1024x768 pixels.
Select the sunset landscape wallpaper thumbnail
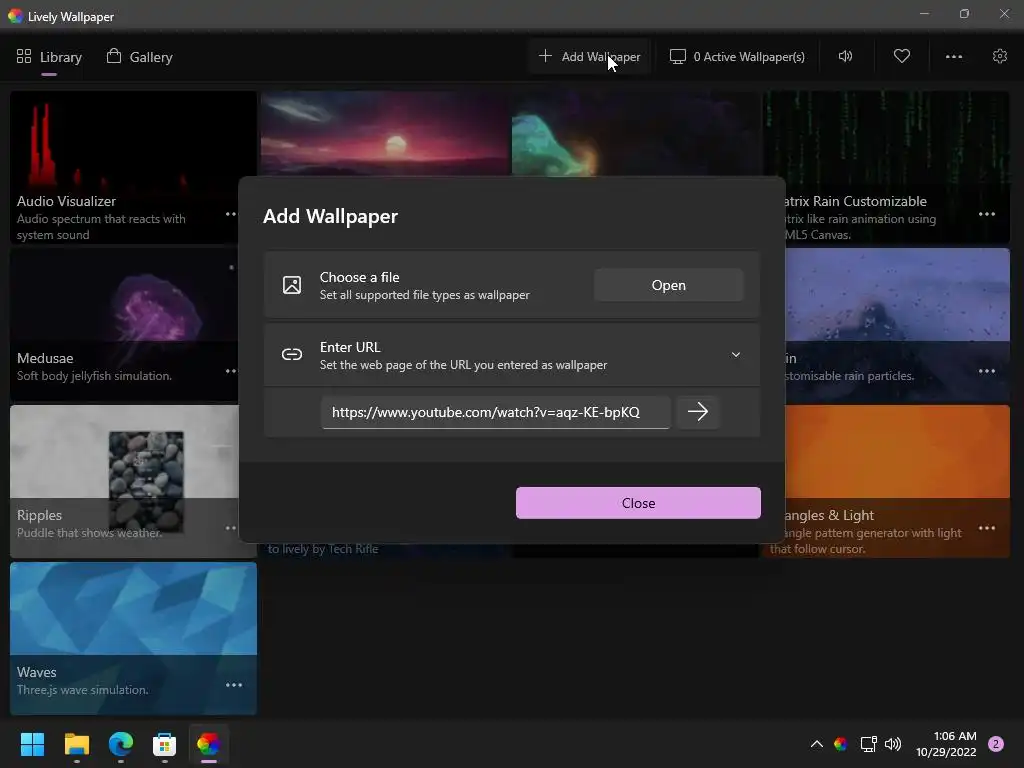click(385, 133)
